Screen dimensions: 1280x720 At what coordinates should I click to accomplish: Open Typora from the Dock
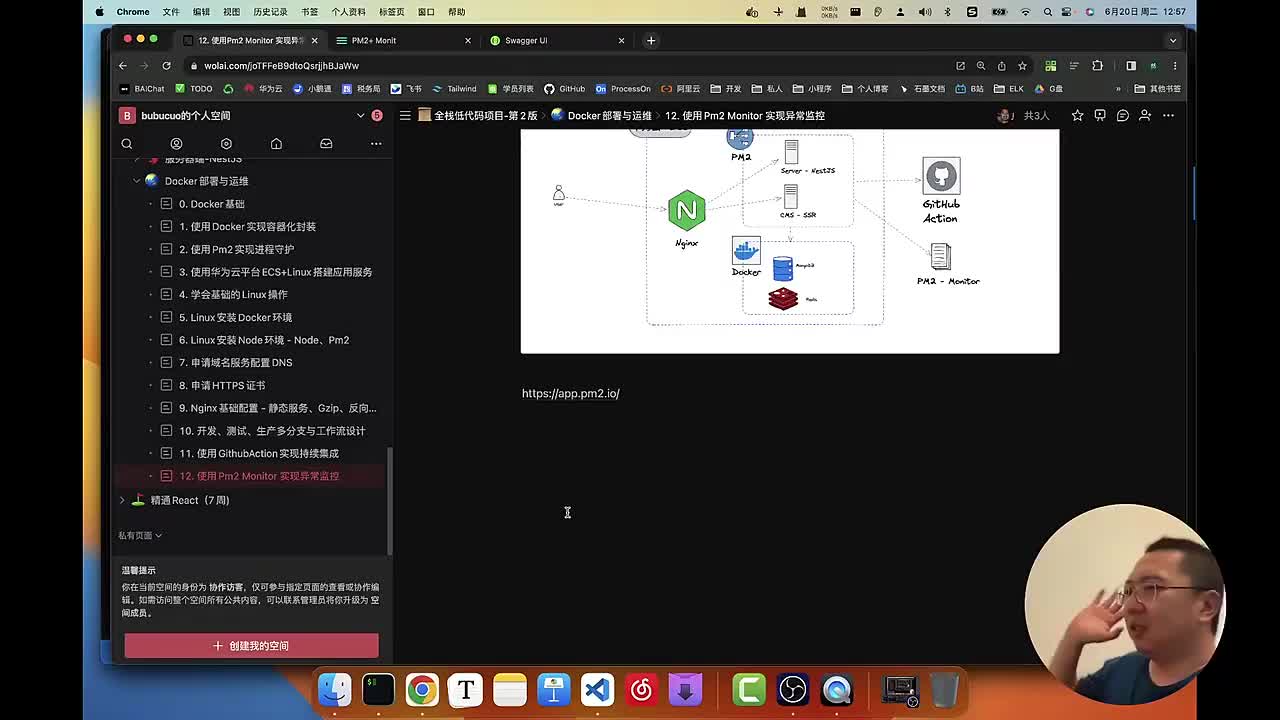[x=465, y=690]
